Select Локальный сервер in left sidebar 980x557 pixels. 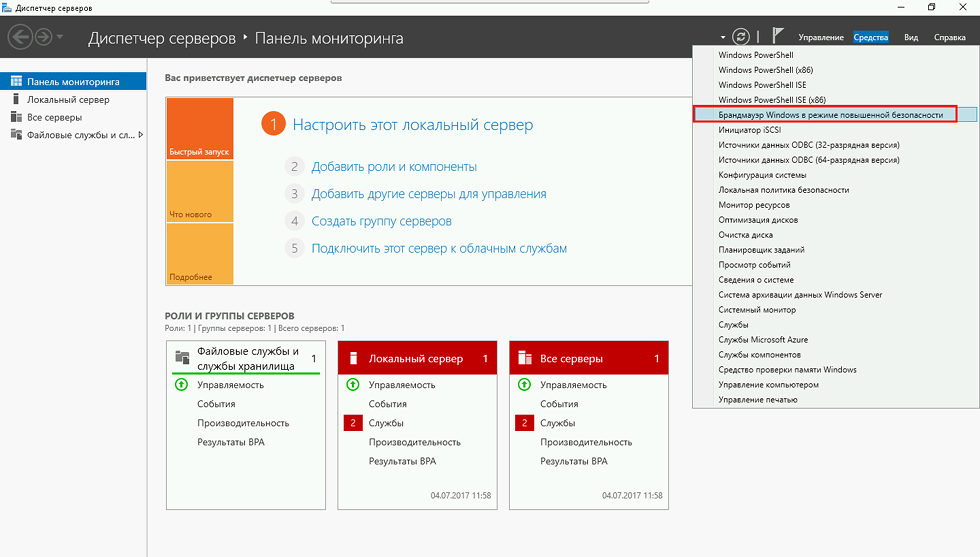click(68, 100)
